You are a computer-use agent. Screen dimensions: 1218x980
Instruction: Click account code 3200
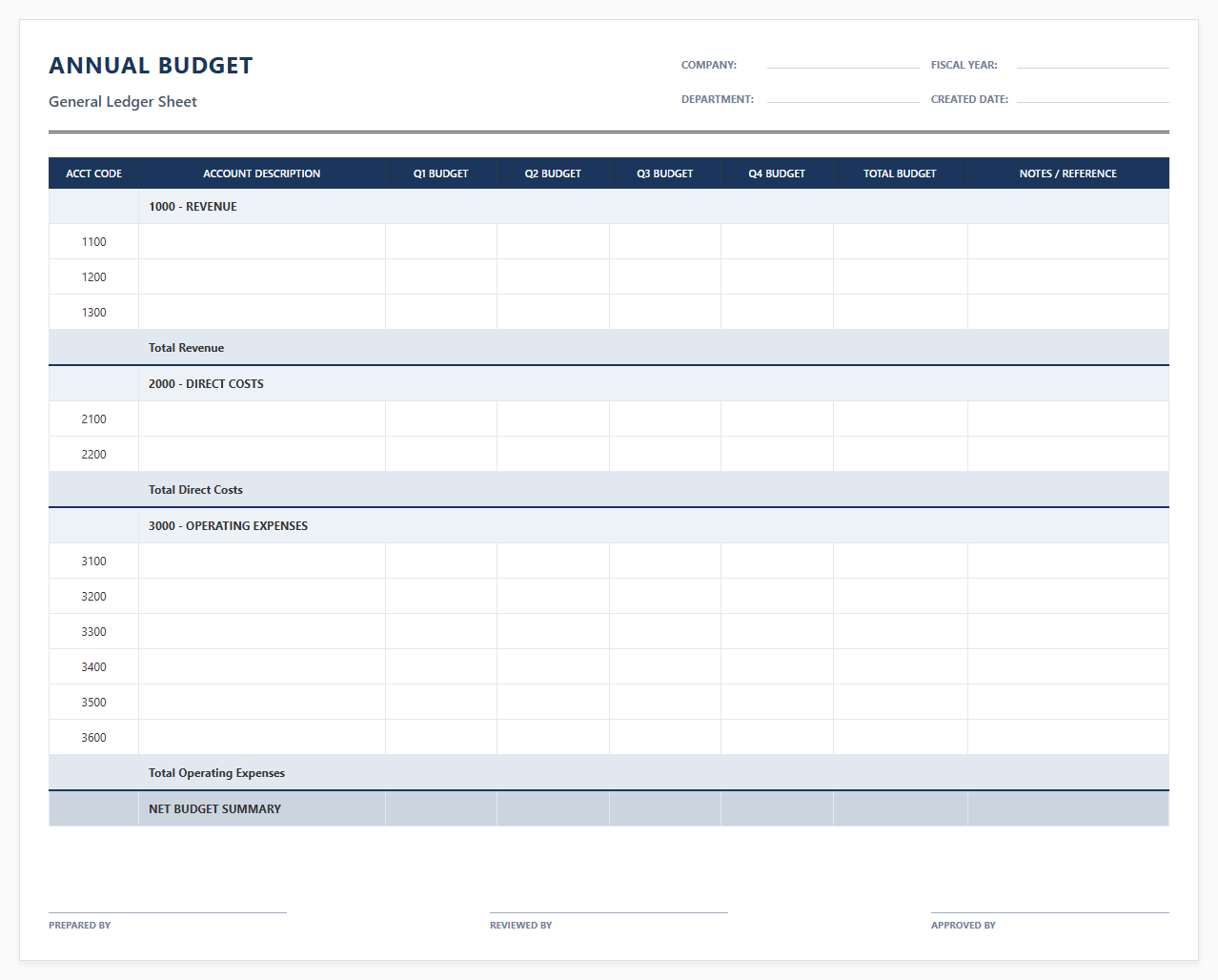point(93,597)
